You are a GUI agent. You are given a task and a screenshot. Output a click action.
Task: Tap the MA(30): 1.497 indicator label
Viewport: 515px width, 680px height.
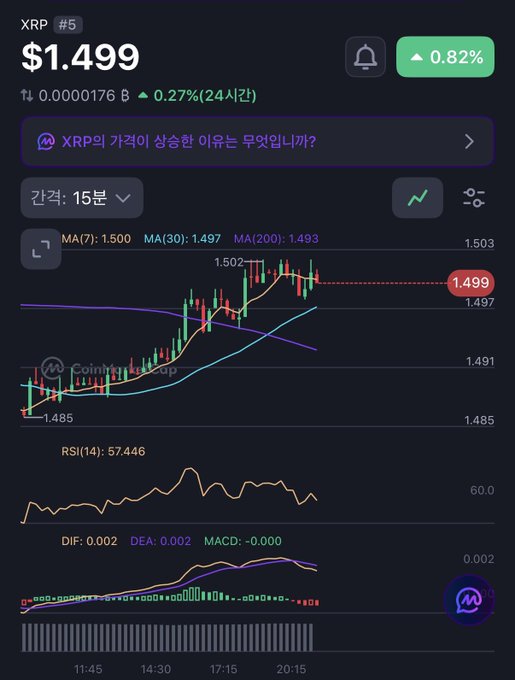click(182, 239)
